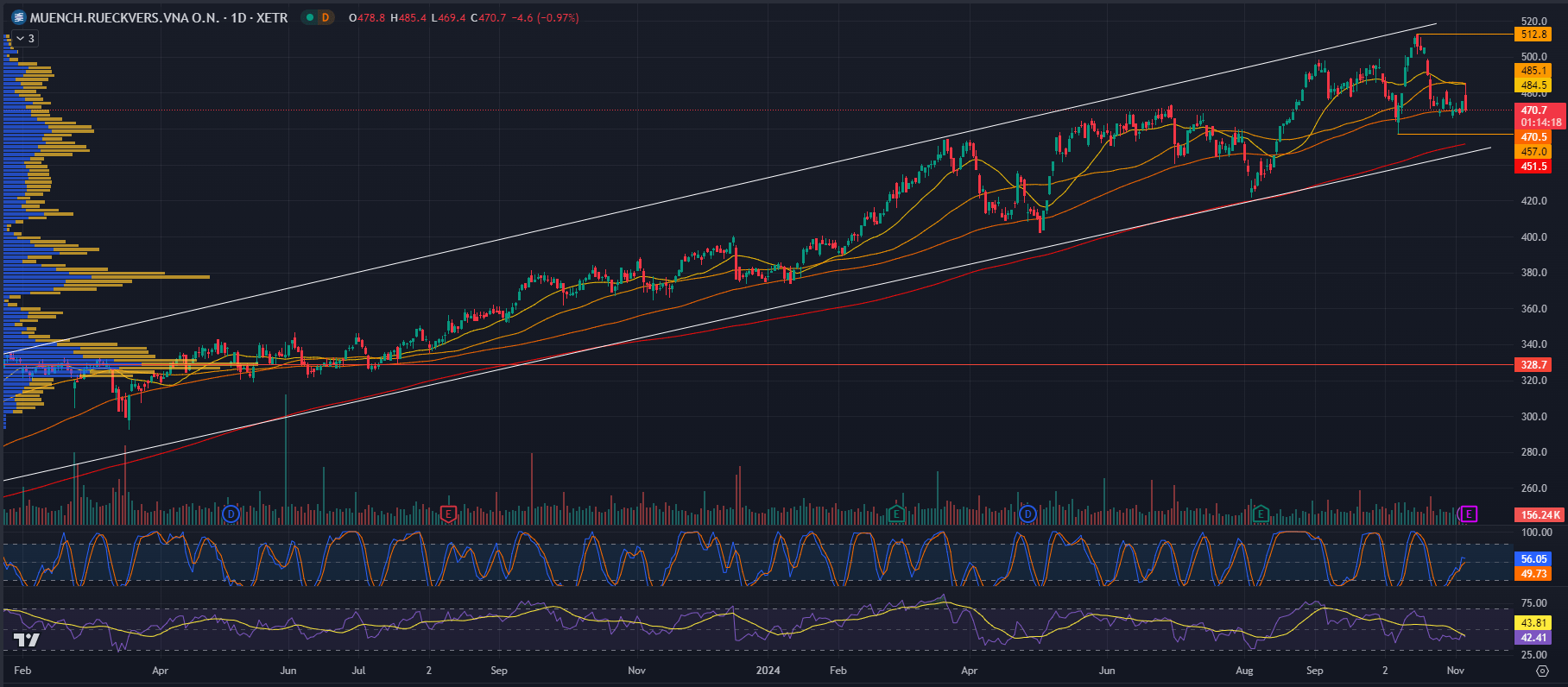Click the Jul label on time axis
The width and height of the screenshot is (1568, 687).
[358, 671]
